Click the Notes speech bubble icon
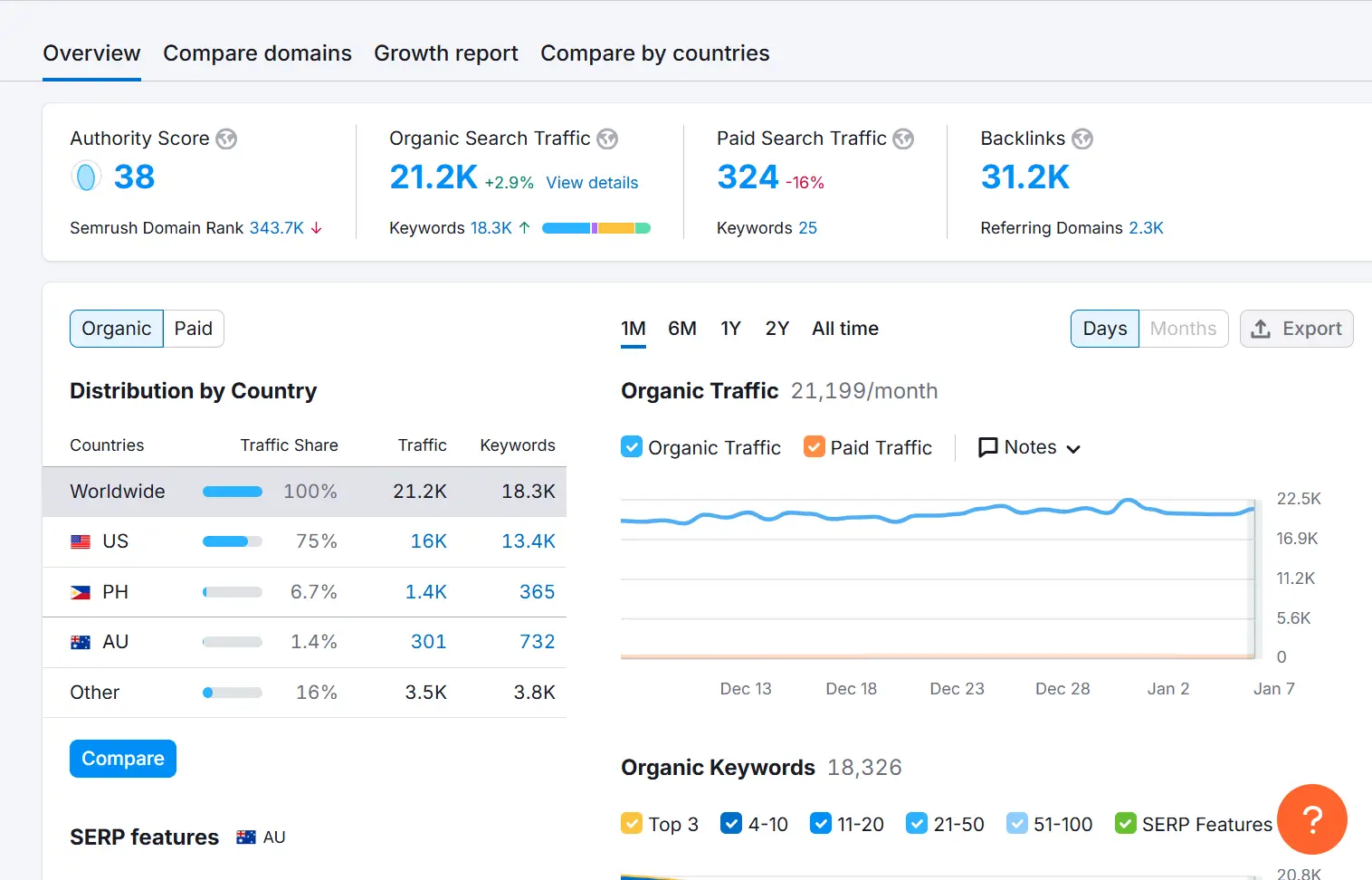The image size is (1372, 880). [988, 447]
